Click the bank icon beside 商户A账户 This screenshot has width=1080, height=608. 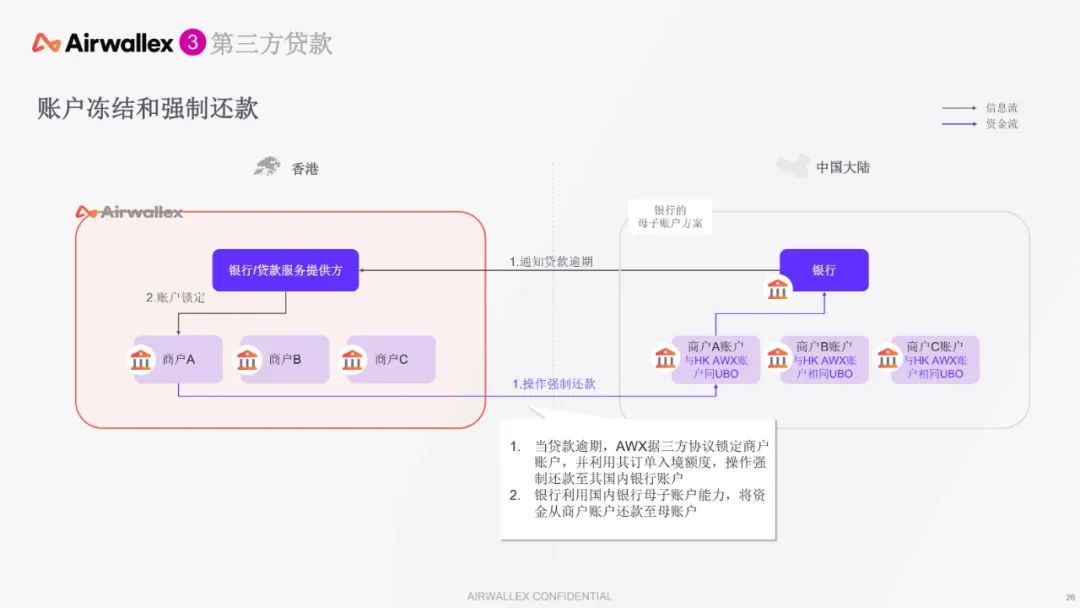click(x=666, y=358)
